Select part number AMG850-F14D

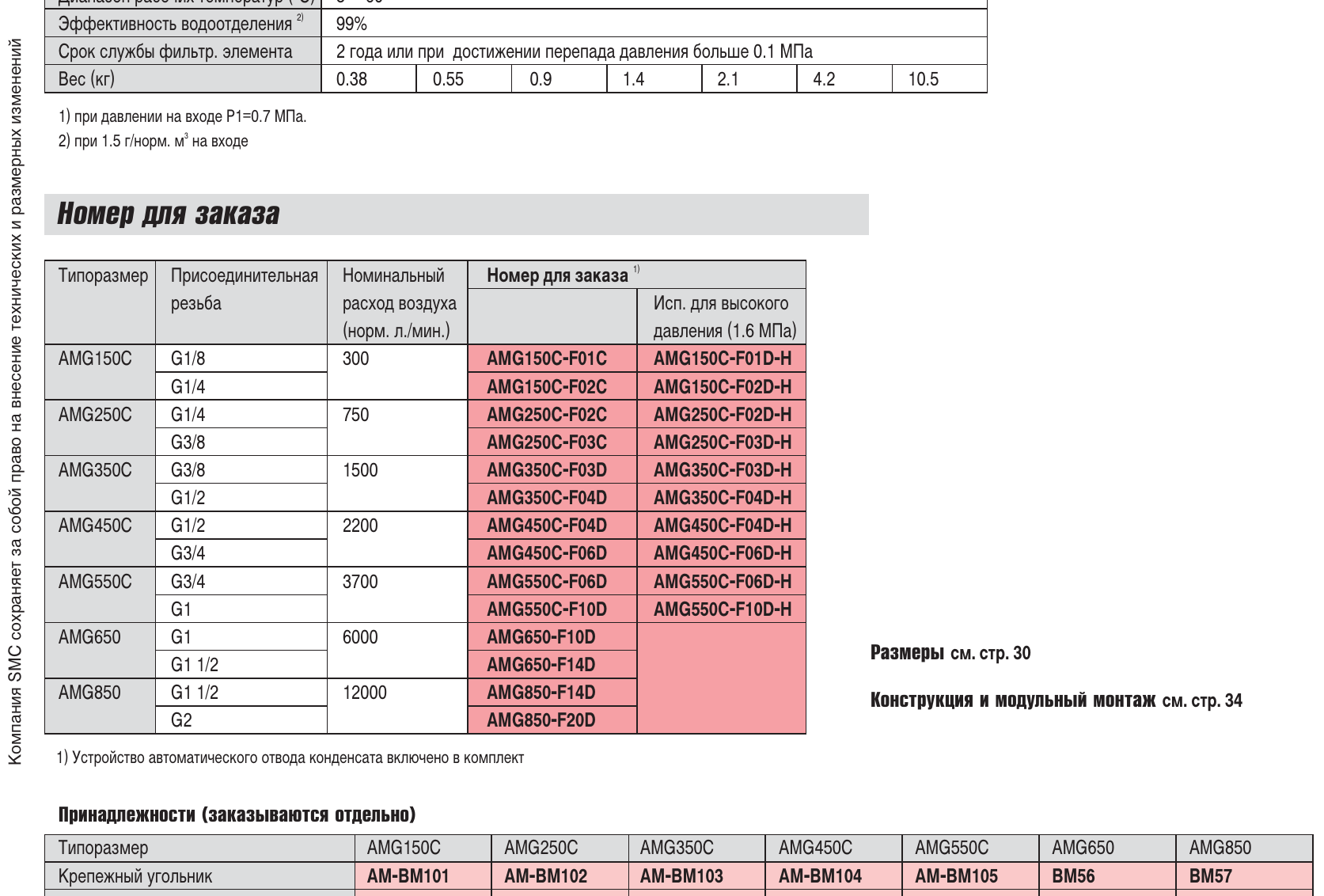tap(541, 693)
